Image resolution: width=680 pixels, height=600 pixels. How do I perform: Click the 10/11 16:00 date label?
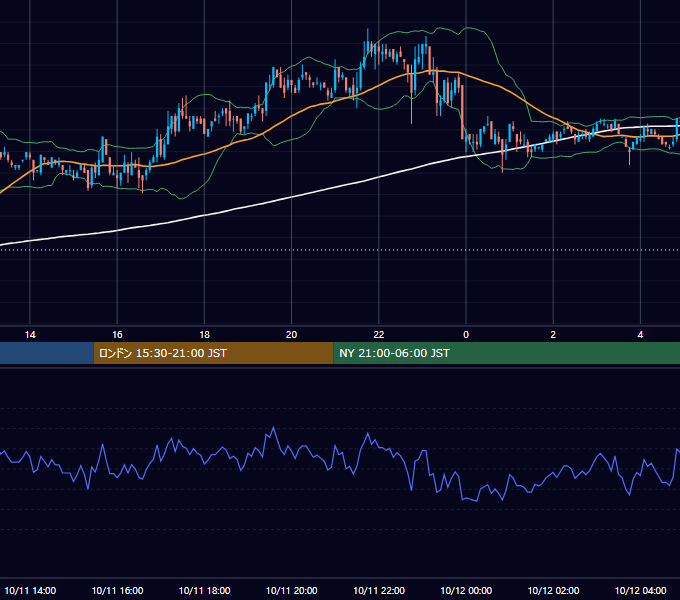point(117,590)
